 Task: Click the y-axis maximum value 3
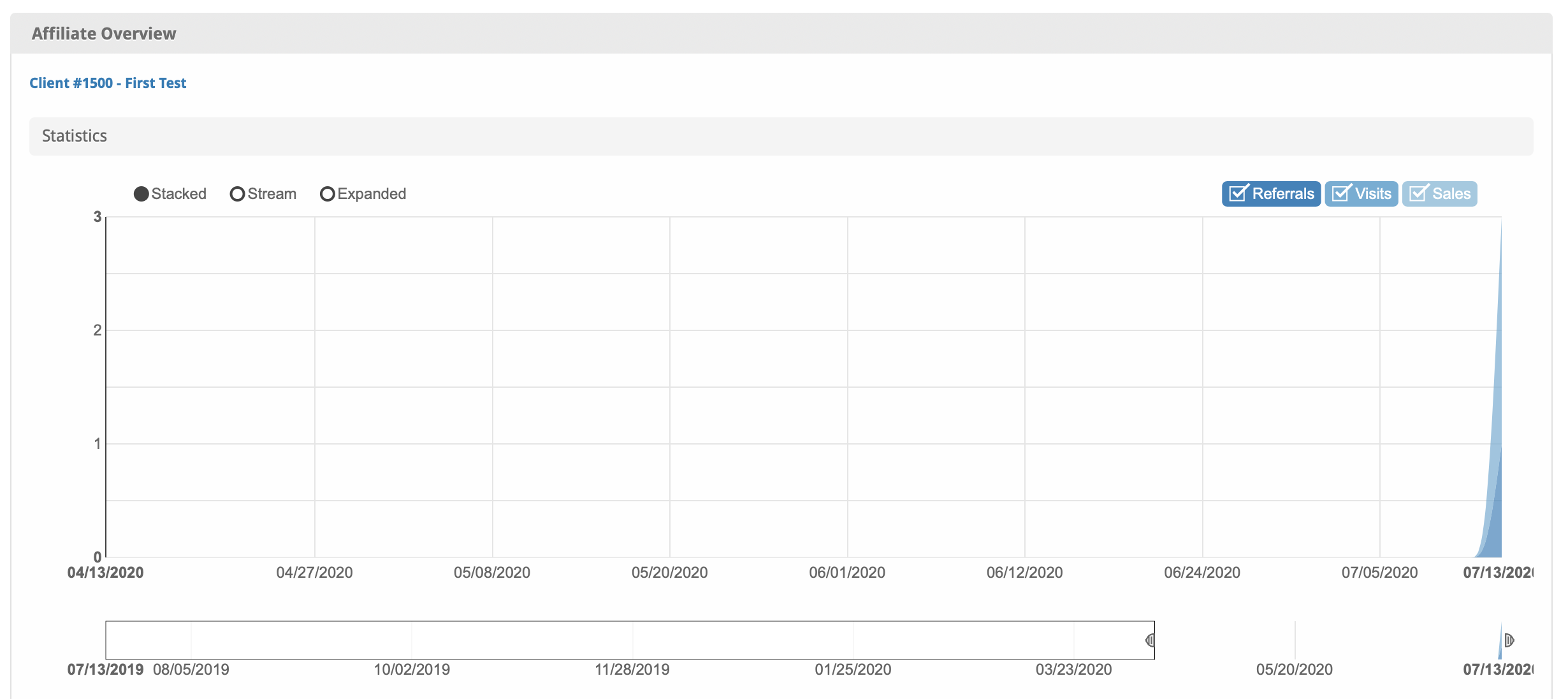98,217
